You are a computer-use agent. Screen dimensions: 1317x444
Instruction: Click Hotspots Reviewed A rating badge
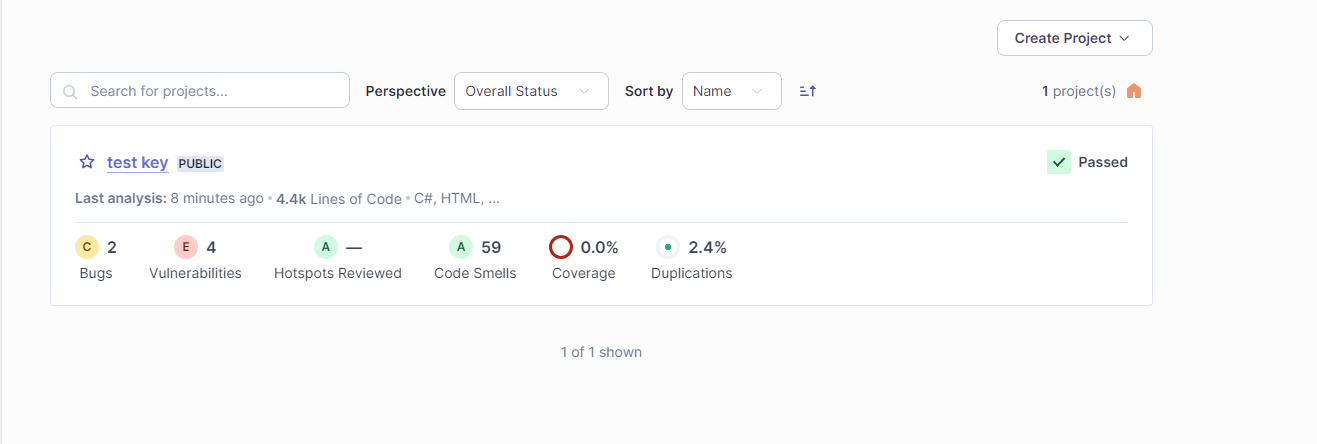pos(326,247)
